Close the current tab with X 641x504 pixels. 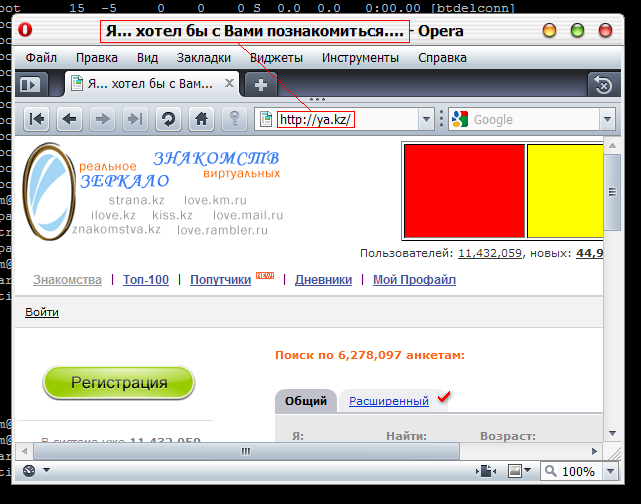[x=229, y=83]
